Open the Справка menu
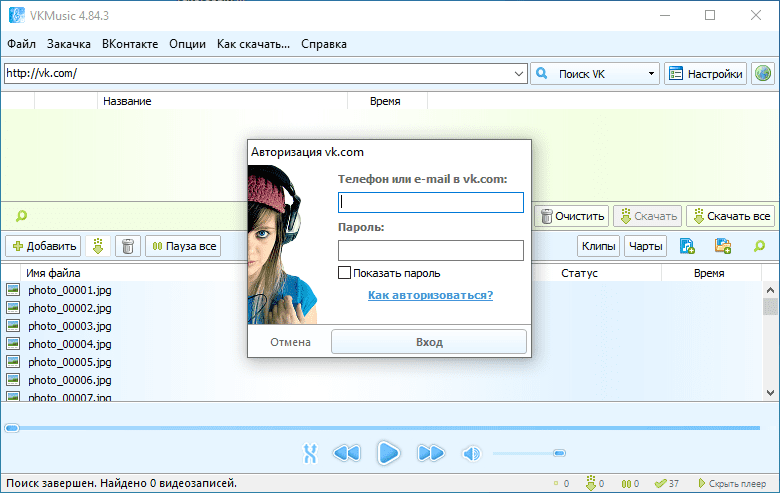 tap(324, 44)
